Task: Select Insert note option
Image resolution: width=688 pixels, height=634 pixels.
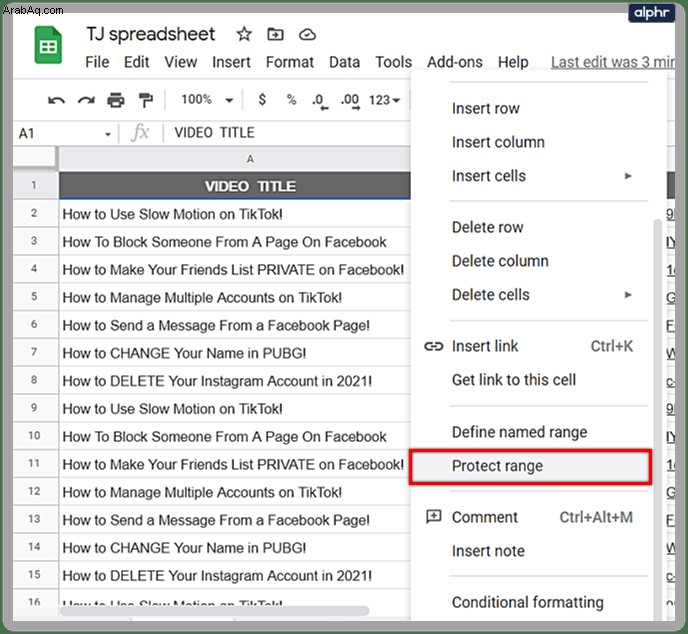Action: tap(530, 551)
